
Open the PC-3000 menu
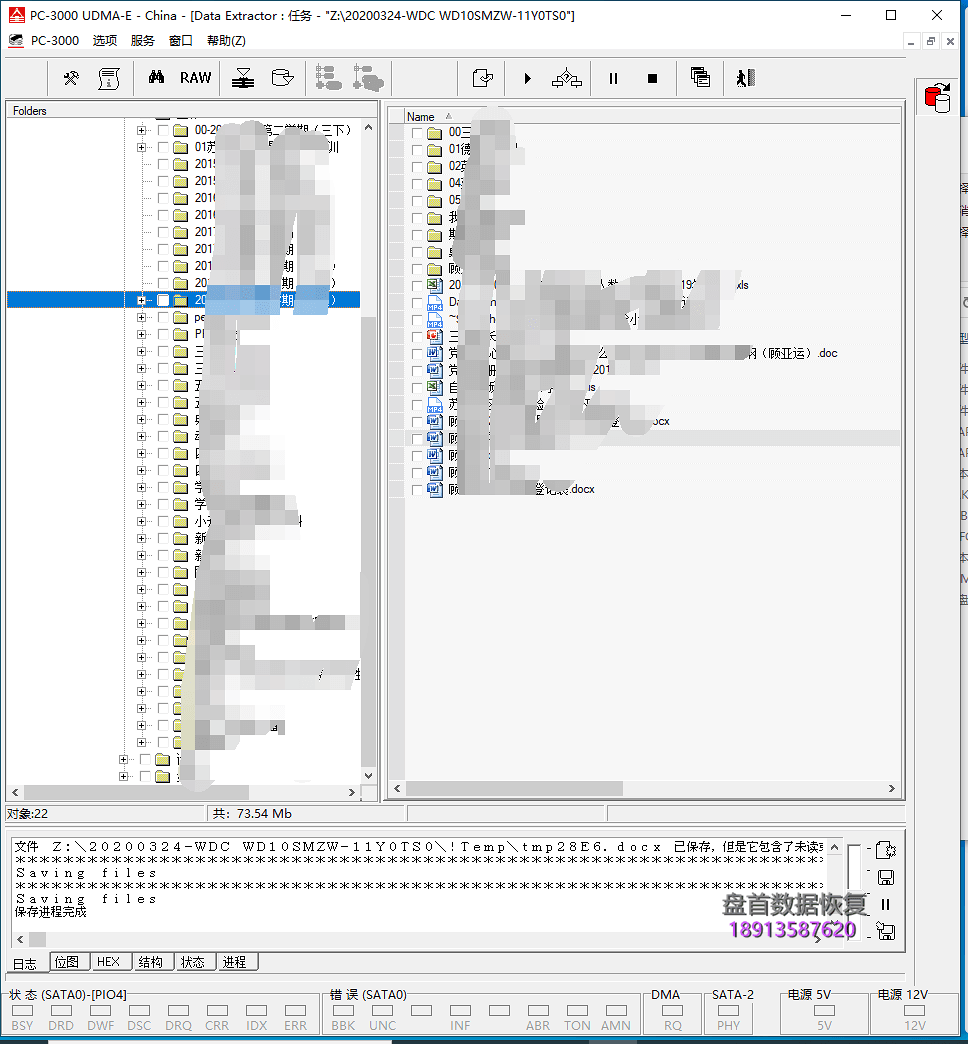55,41
